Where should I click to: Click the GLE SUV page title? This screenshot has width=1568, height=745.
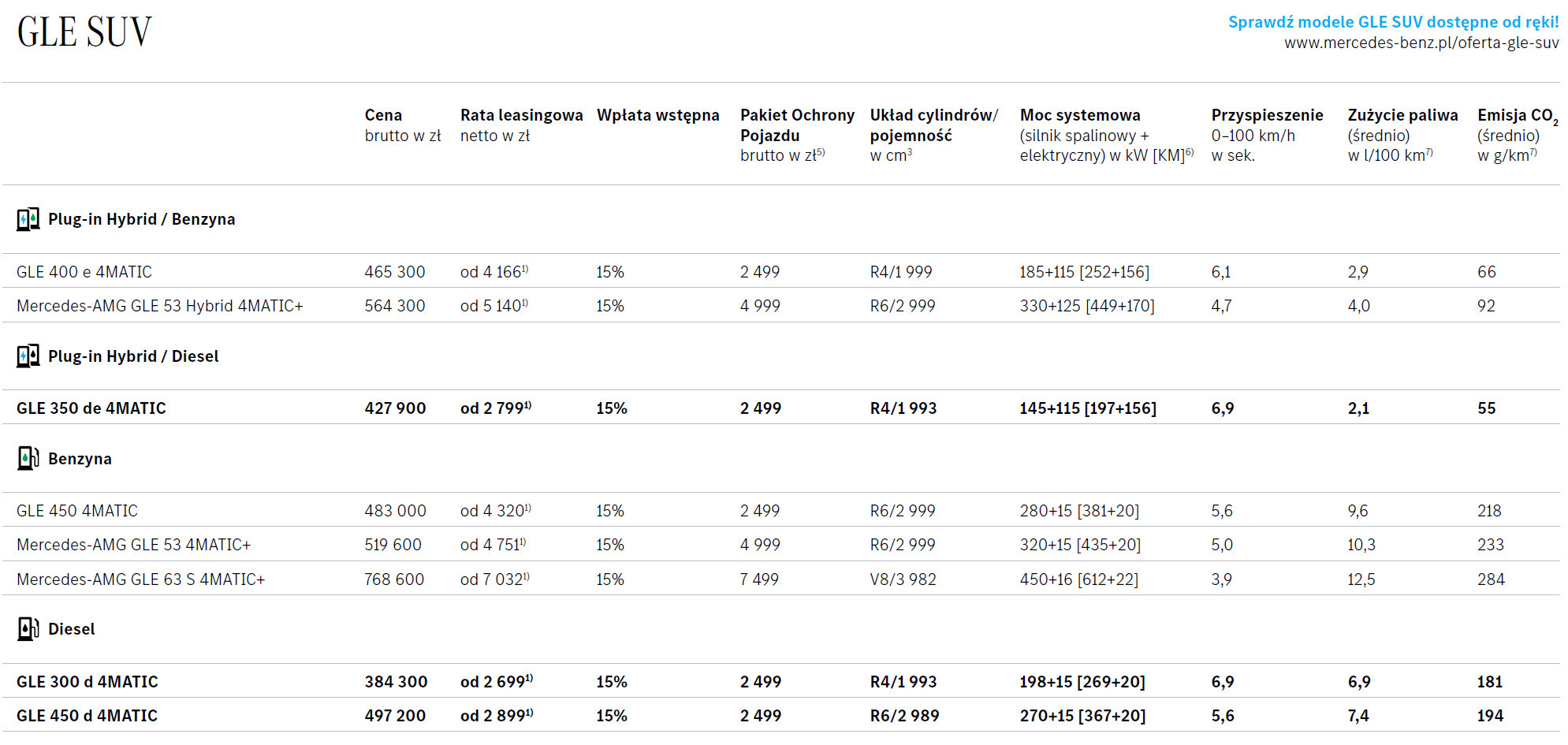coord(84,32)
